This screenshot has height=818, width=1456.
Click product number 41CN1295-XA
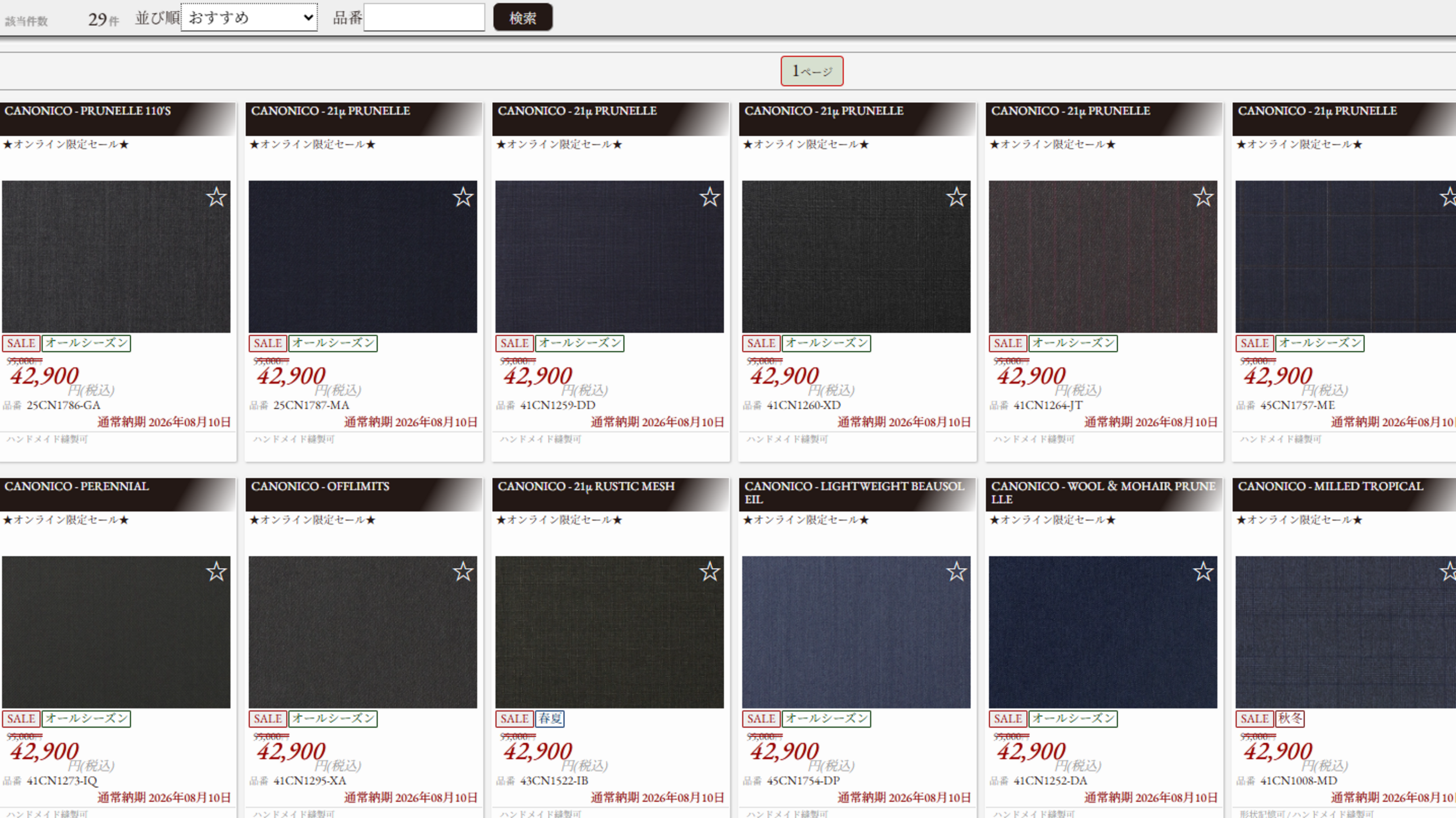point(310,781)
